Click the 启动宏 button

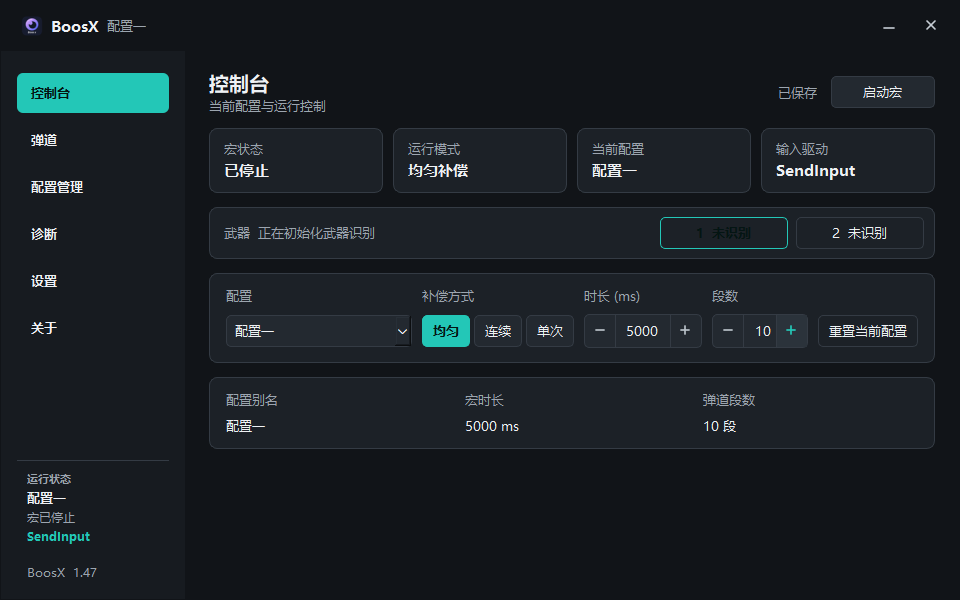(x=883, y=92)
